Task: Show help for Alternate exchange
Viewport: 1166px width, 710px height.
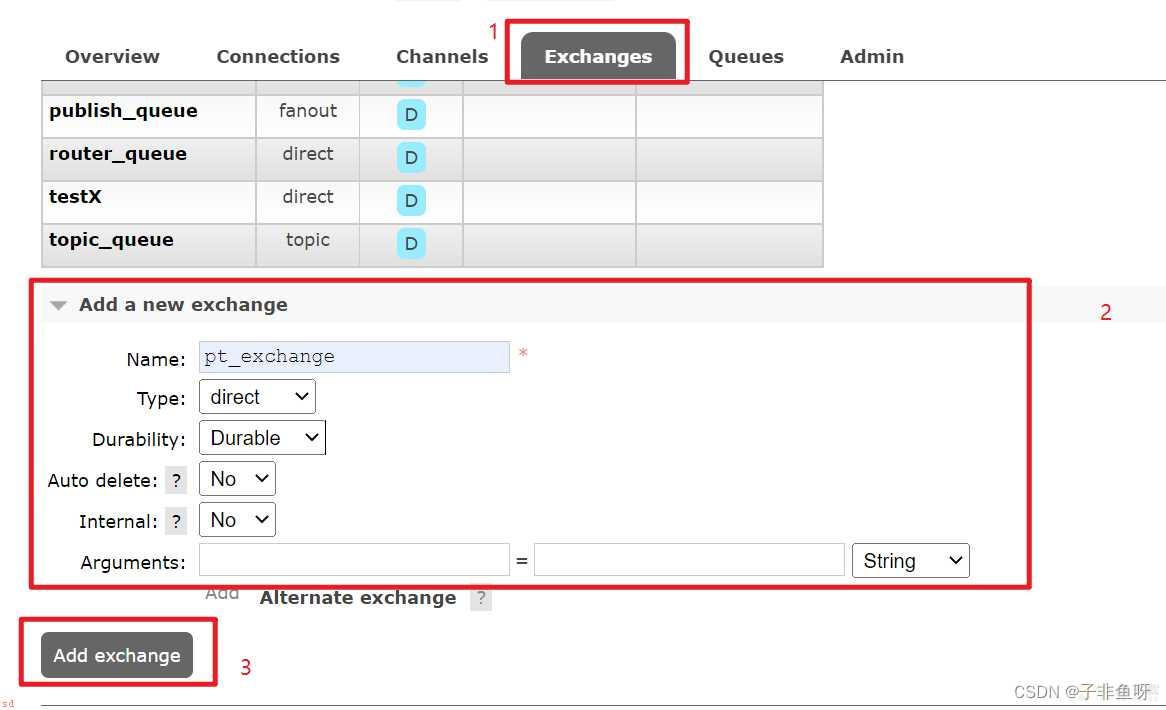Action: click(481, 598)
